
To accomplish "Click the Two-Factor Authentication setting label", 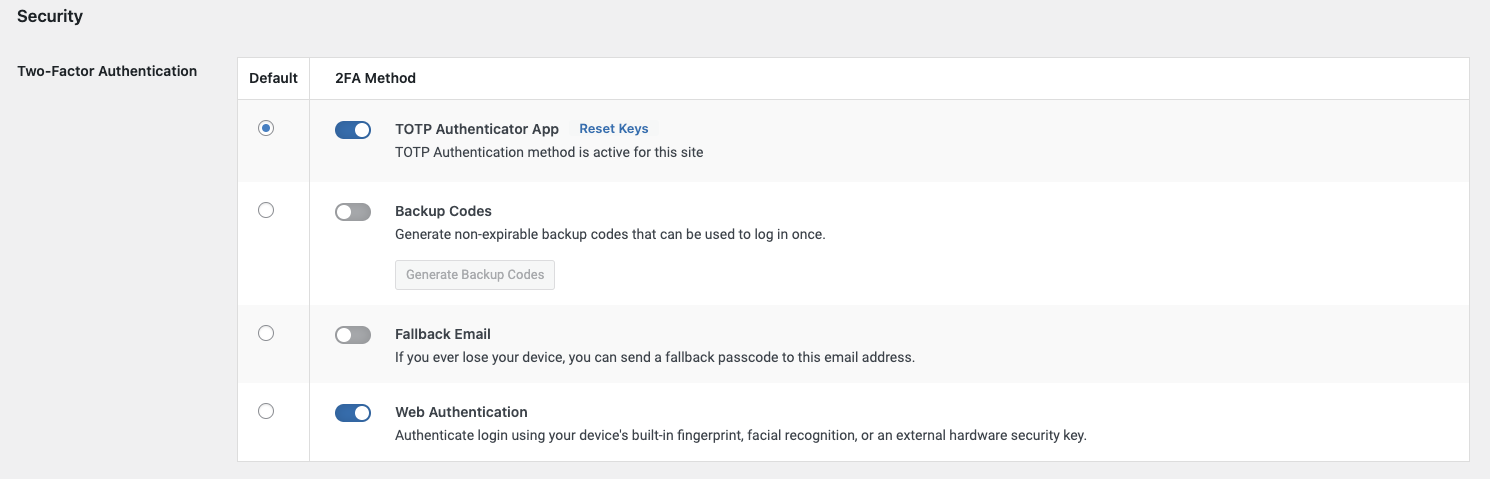I will tap(107, 71).
